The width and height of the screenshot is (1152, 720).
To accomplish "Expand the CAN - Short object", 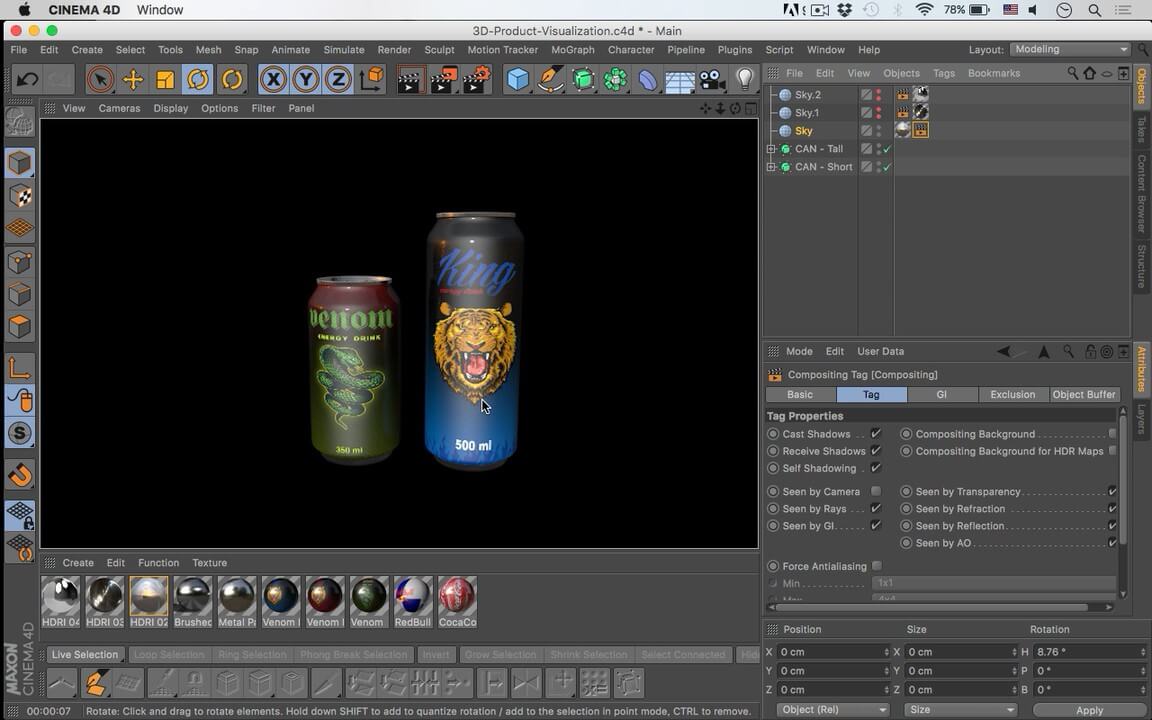I will pyautogui.click(x=771, y=167).
